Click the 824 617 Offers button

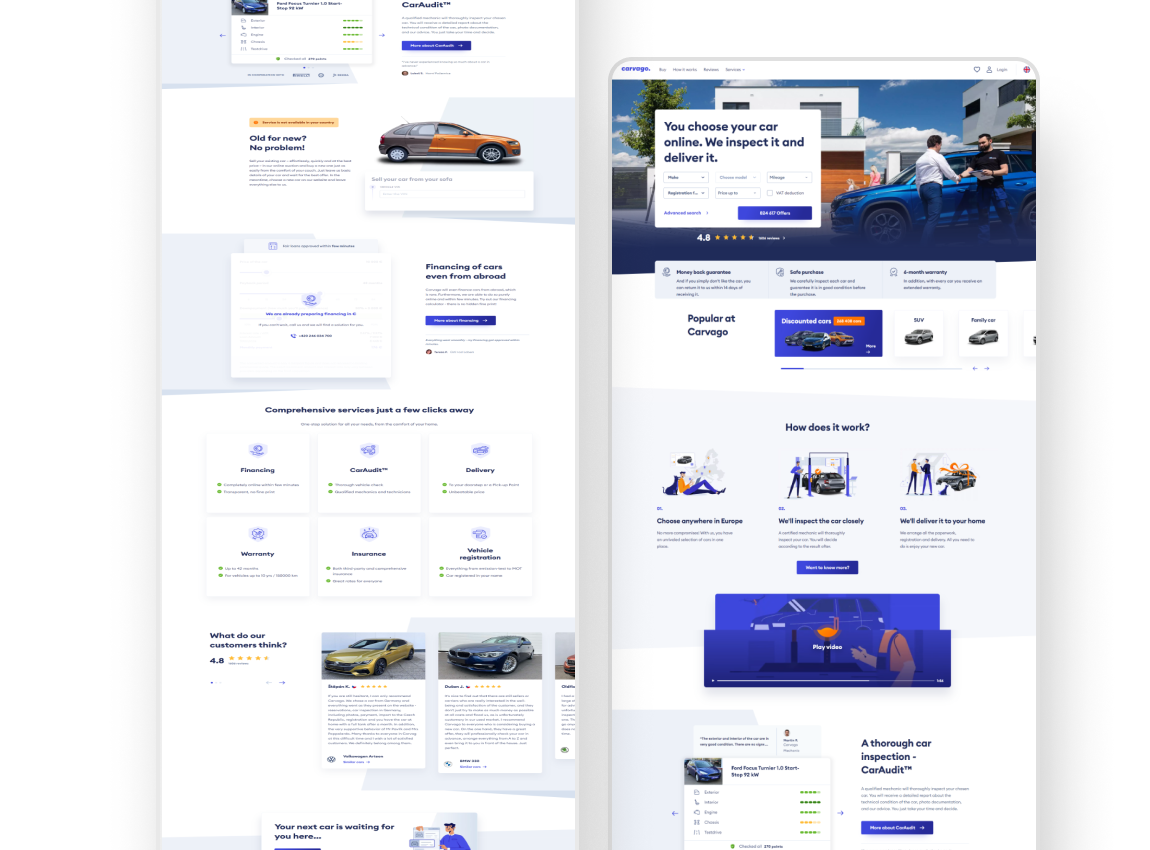pos(774,213)
